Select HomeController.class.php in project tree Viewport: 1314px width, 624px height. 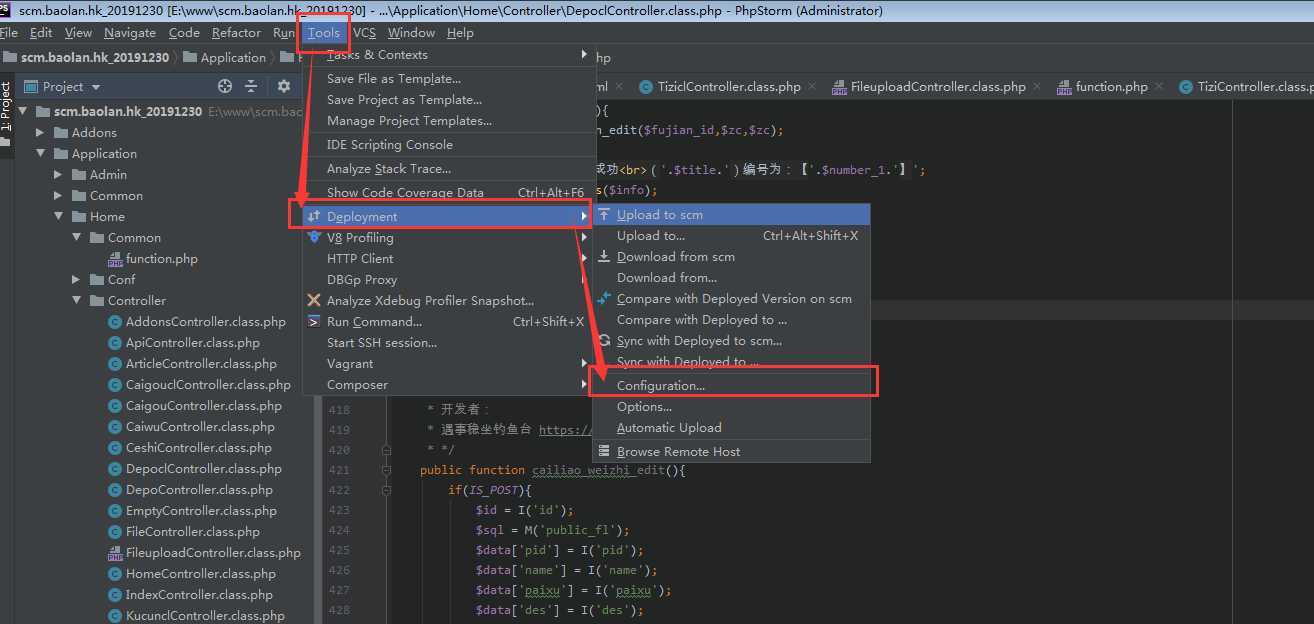tap(201, 574)
